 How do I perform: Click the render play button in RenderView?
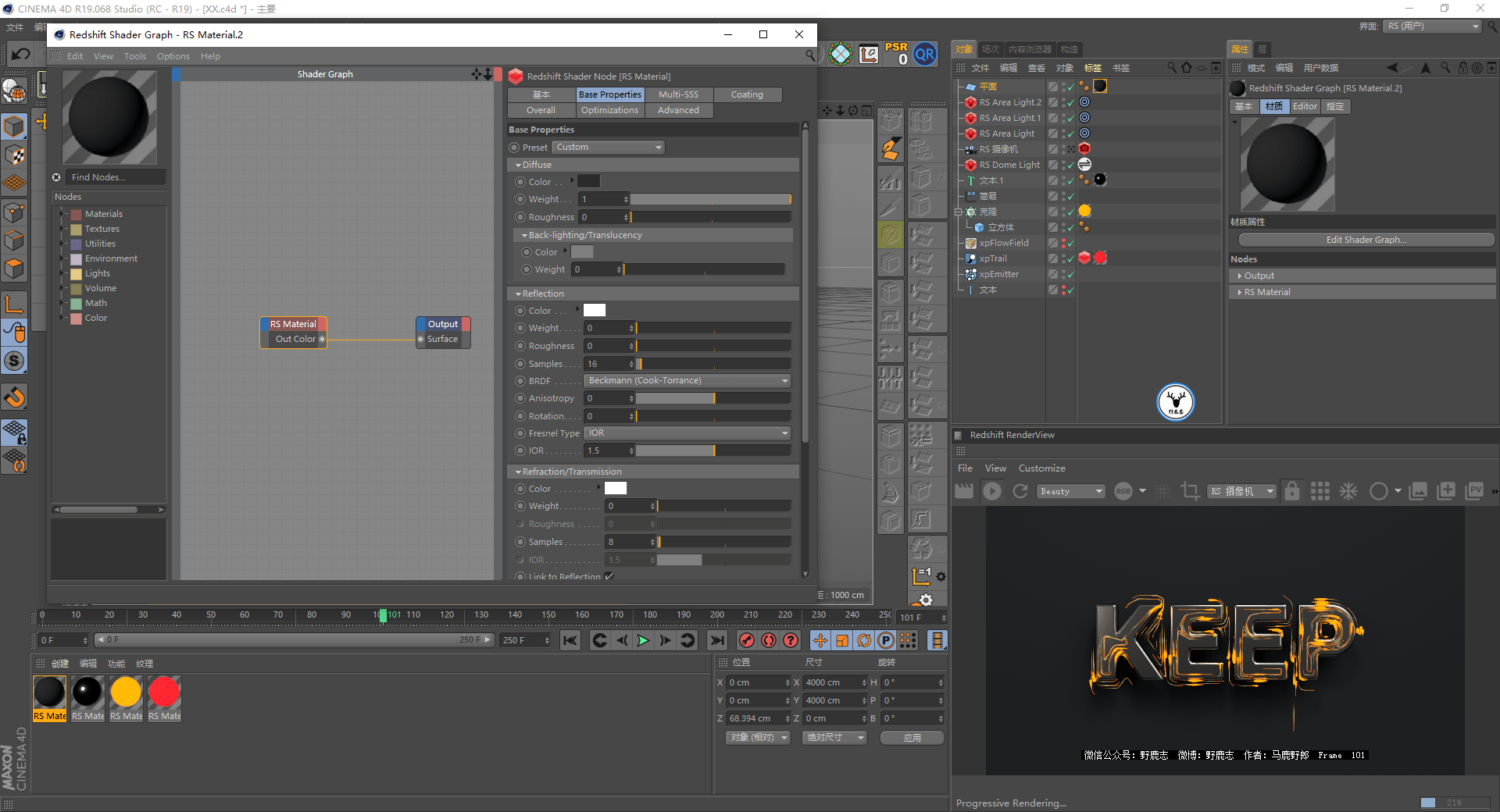pos(992,491)
